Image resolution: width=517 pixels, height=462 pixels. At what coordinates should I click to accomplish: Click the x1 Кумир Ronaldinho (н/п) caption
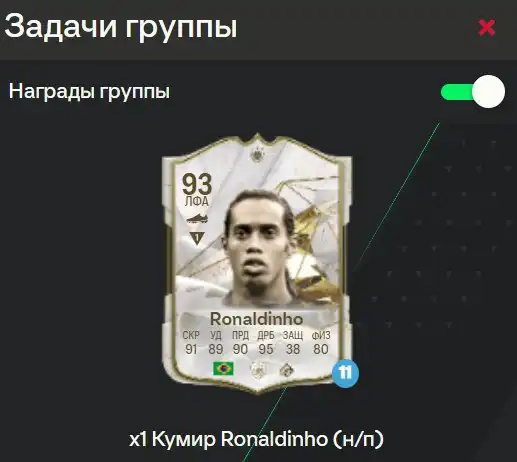[x=256, y=439]
